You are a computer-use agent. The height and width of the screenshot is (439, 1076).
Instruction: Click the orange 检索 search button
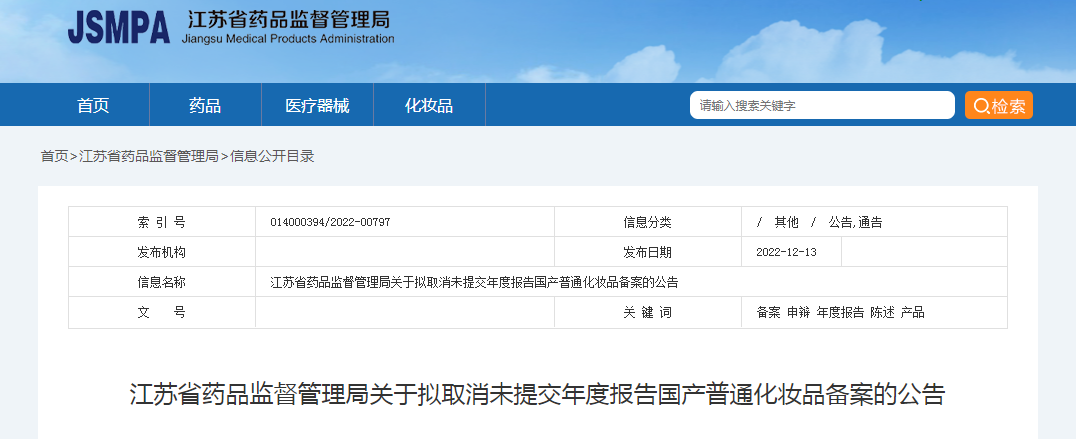coord(998,106)
